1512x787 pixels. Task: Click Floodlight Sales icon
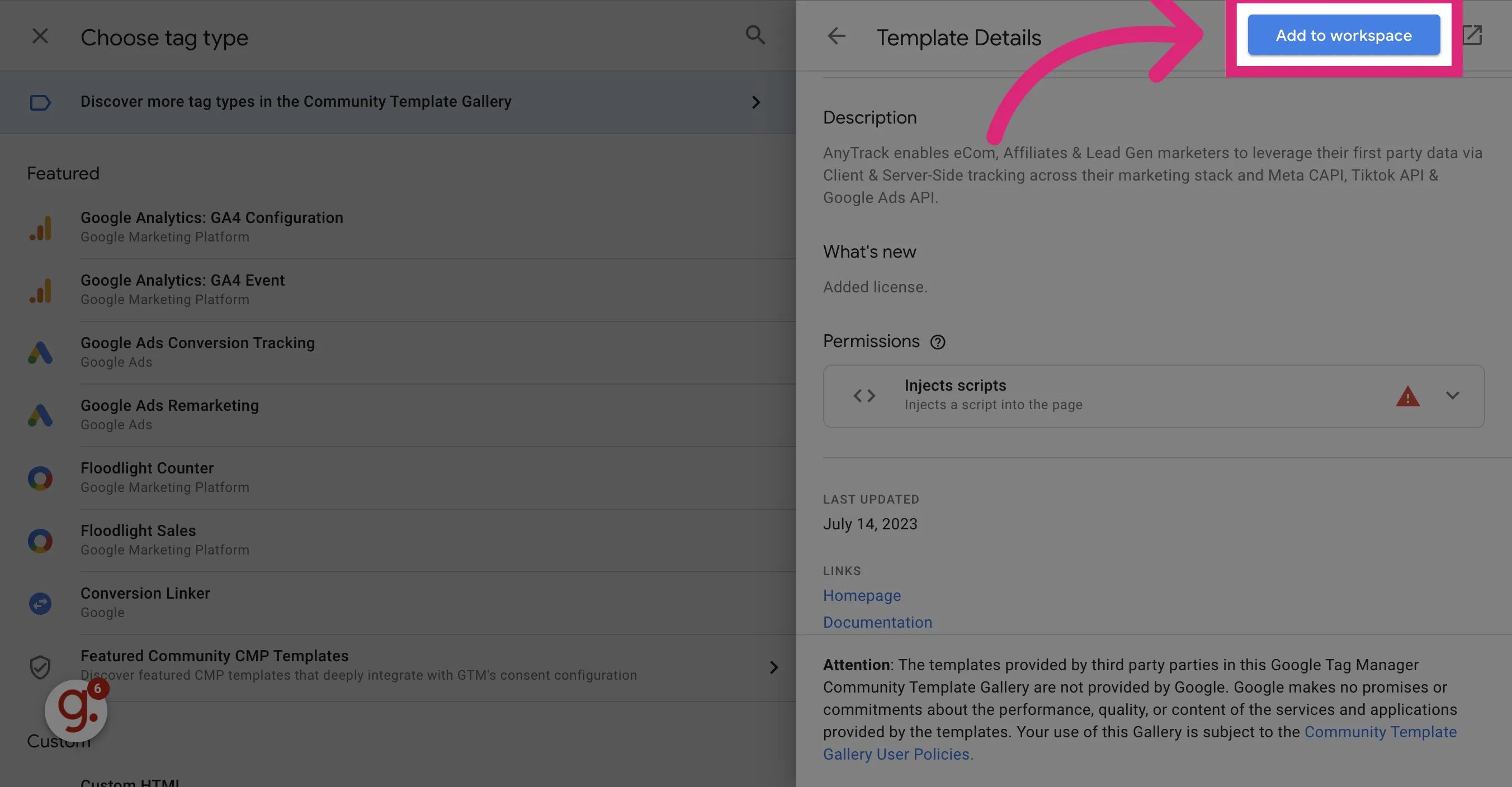point(40,541)
